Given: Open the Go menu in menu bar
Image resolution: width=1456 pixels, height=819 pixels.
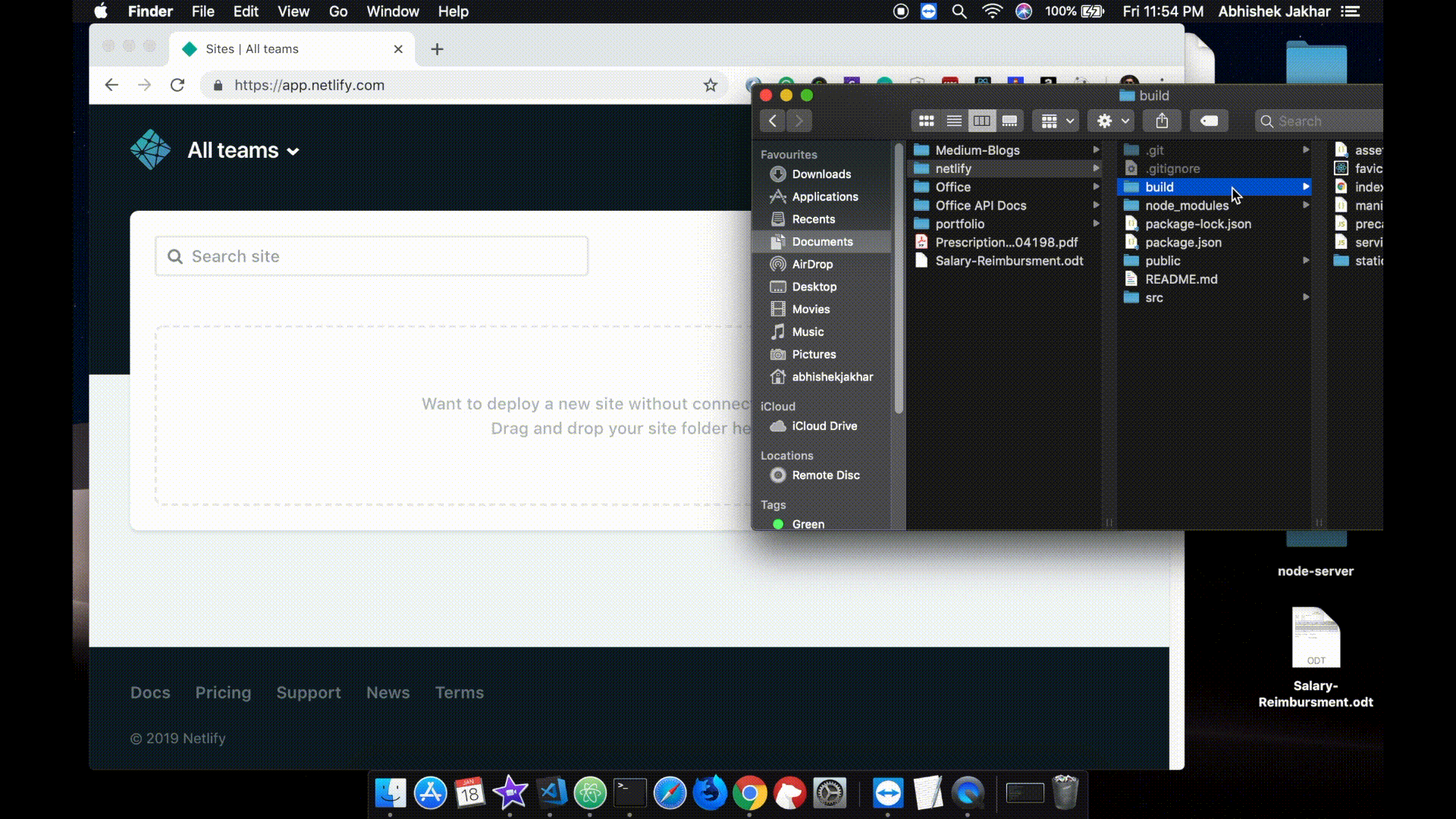Looking at the screenshot, I should click(338, 11).
